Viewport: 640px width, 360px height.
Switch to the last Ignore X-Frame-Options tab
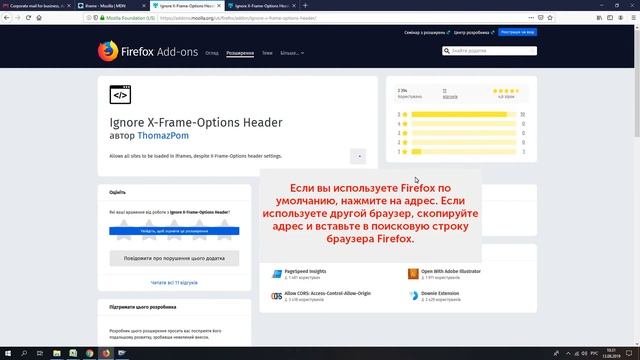262,6
